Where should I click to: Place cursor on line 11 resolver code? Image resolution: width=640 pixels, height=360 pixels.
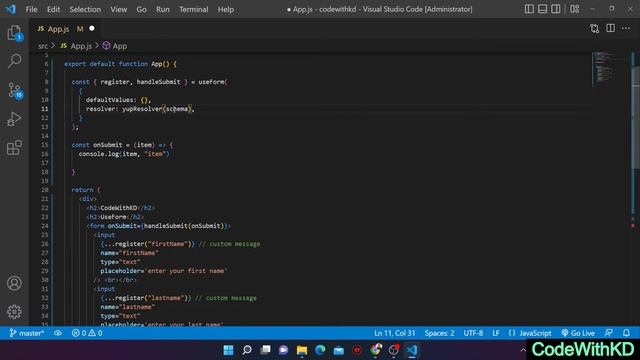(x=140, y=109)
